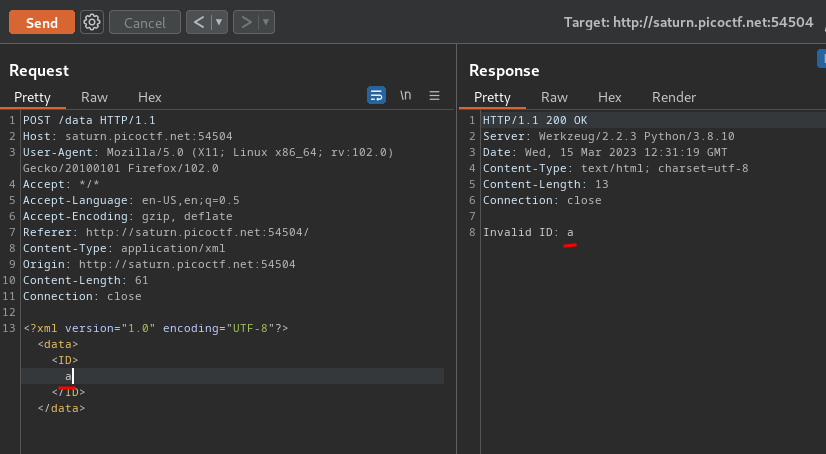Switch Request panel to Raw tab
826x454 pixels.
[x=94, y=97]
